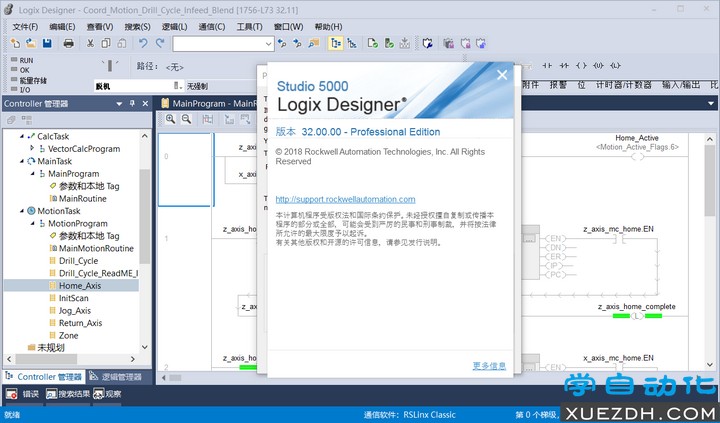Select the Jog_Axis routine
This screenshot has height=423, width=720.
[74, 310]
